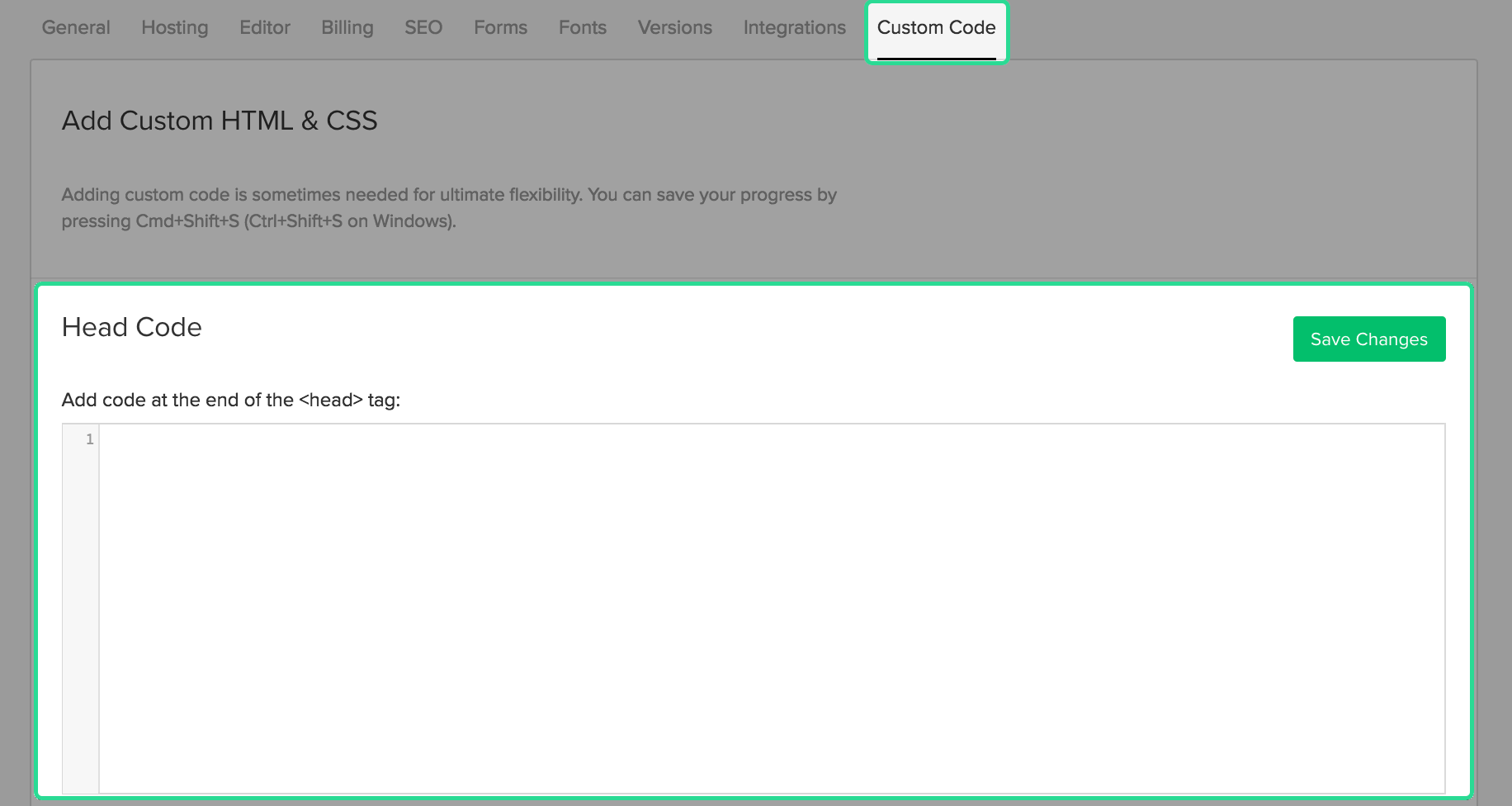Click line number 1 in the gutter

click(x=90, y=439)
